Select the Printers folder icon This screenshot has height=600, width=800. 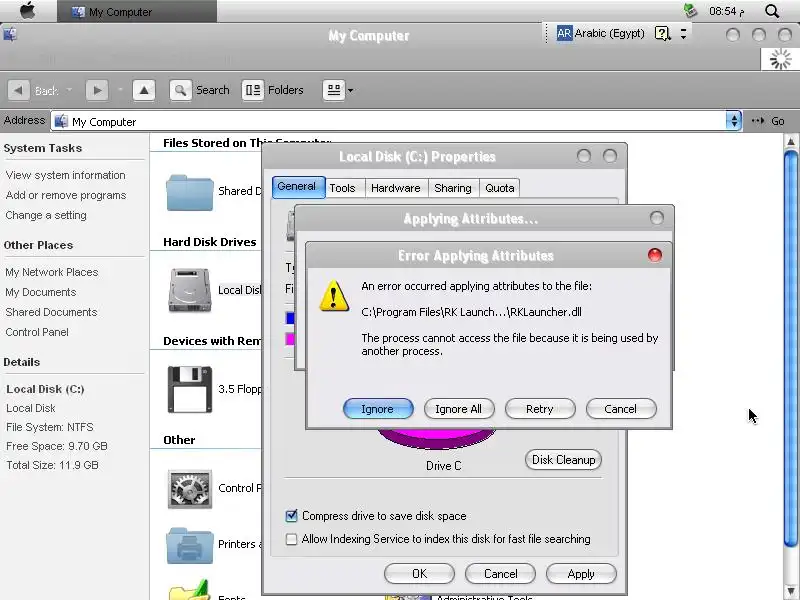pos(189,545)
